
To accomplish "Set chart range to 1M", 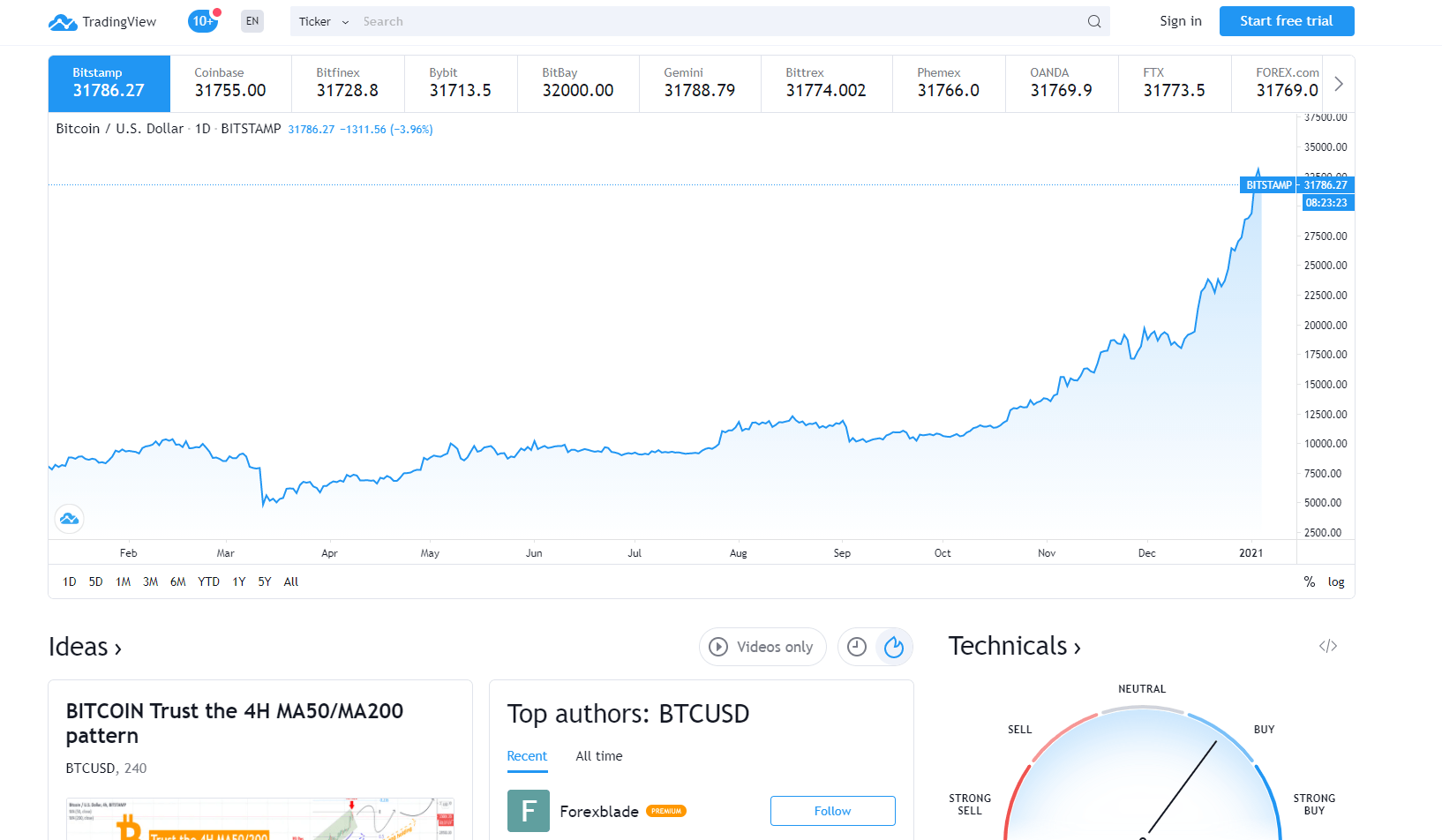I will 124,581.
